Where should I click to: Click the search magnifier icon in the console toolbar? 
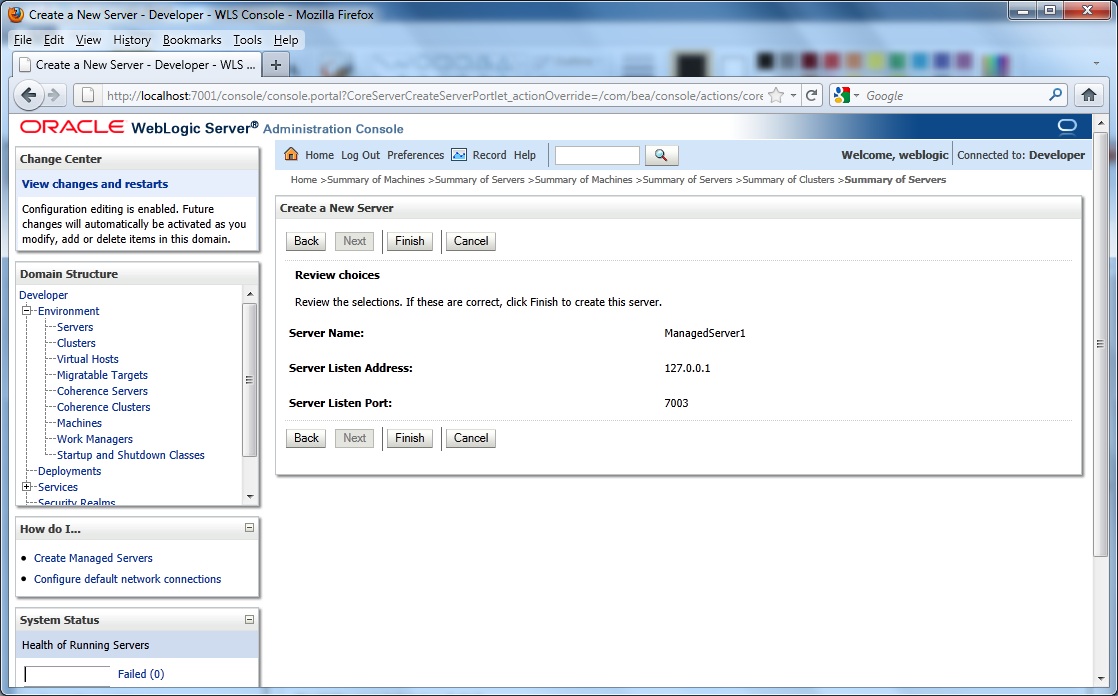pyautogui.click(x=661, y=155)
